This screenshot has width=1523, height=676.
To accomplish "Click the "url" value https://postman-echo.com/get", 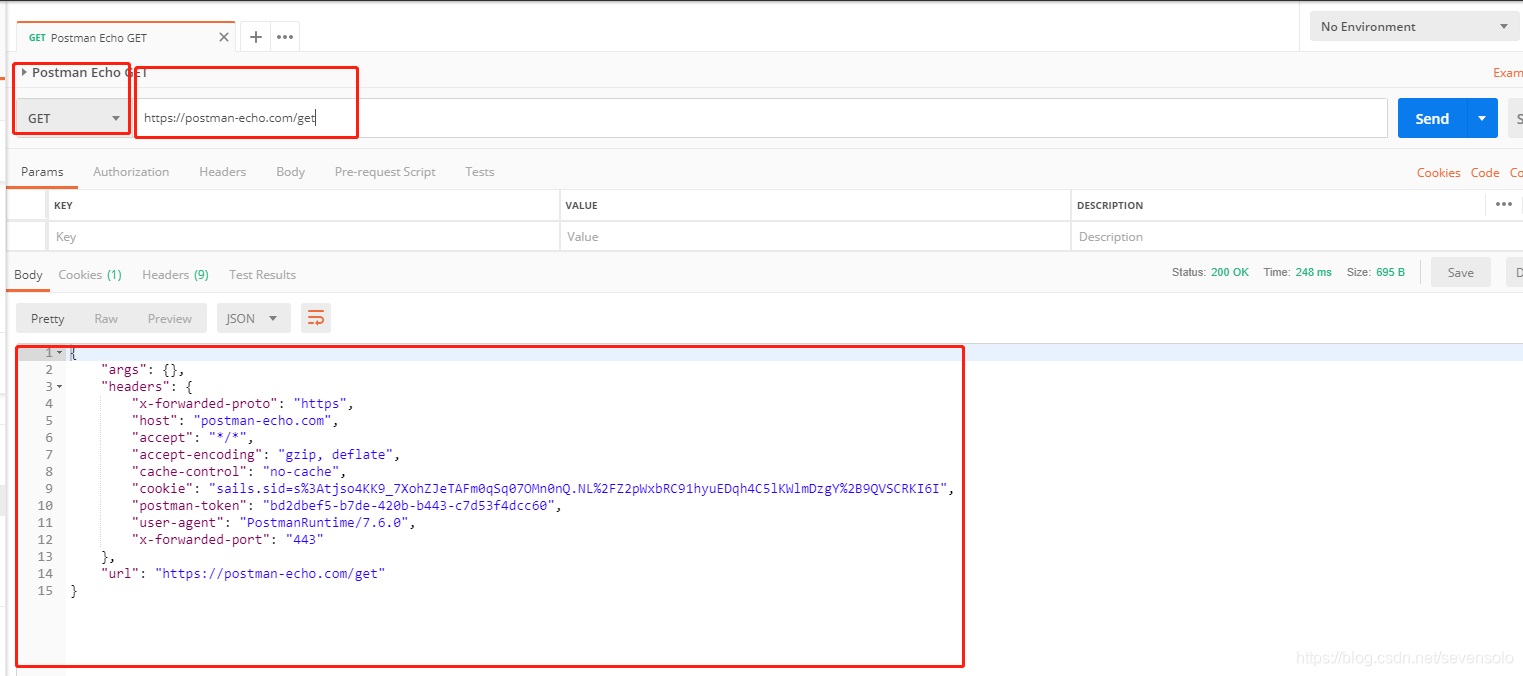I will pos(270,573).
